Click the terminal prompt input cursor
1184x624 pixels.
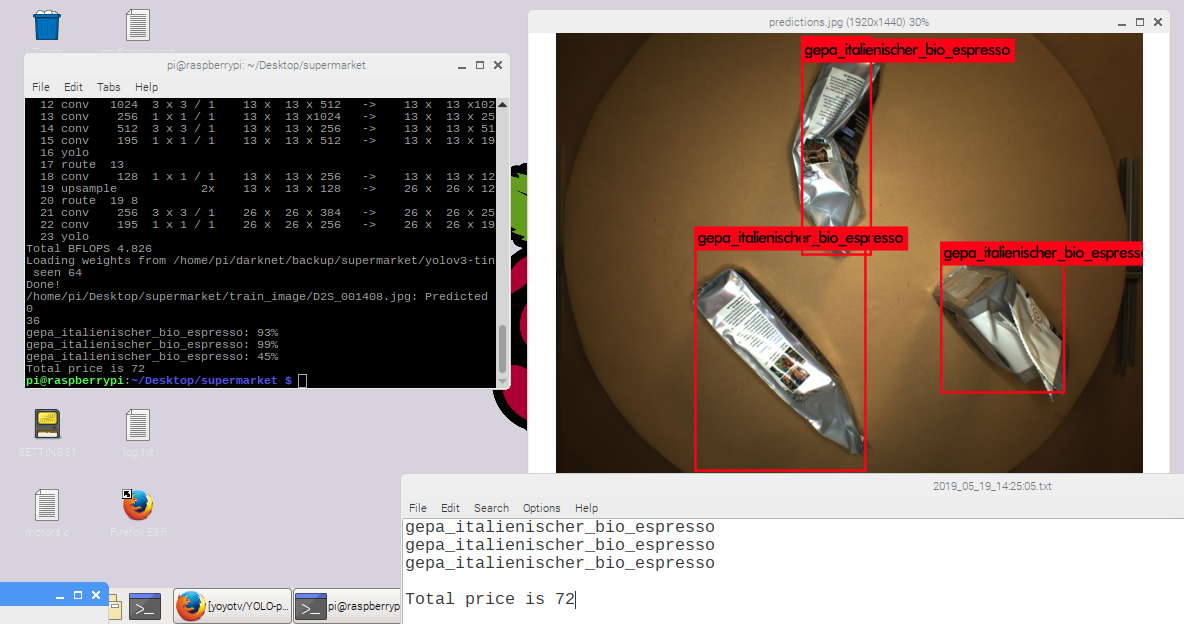point(302,381)
